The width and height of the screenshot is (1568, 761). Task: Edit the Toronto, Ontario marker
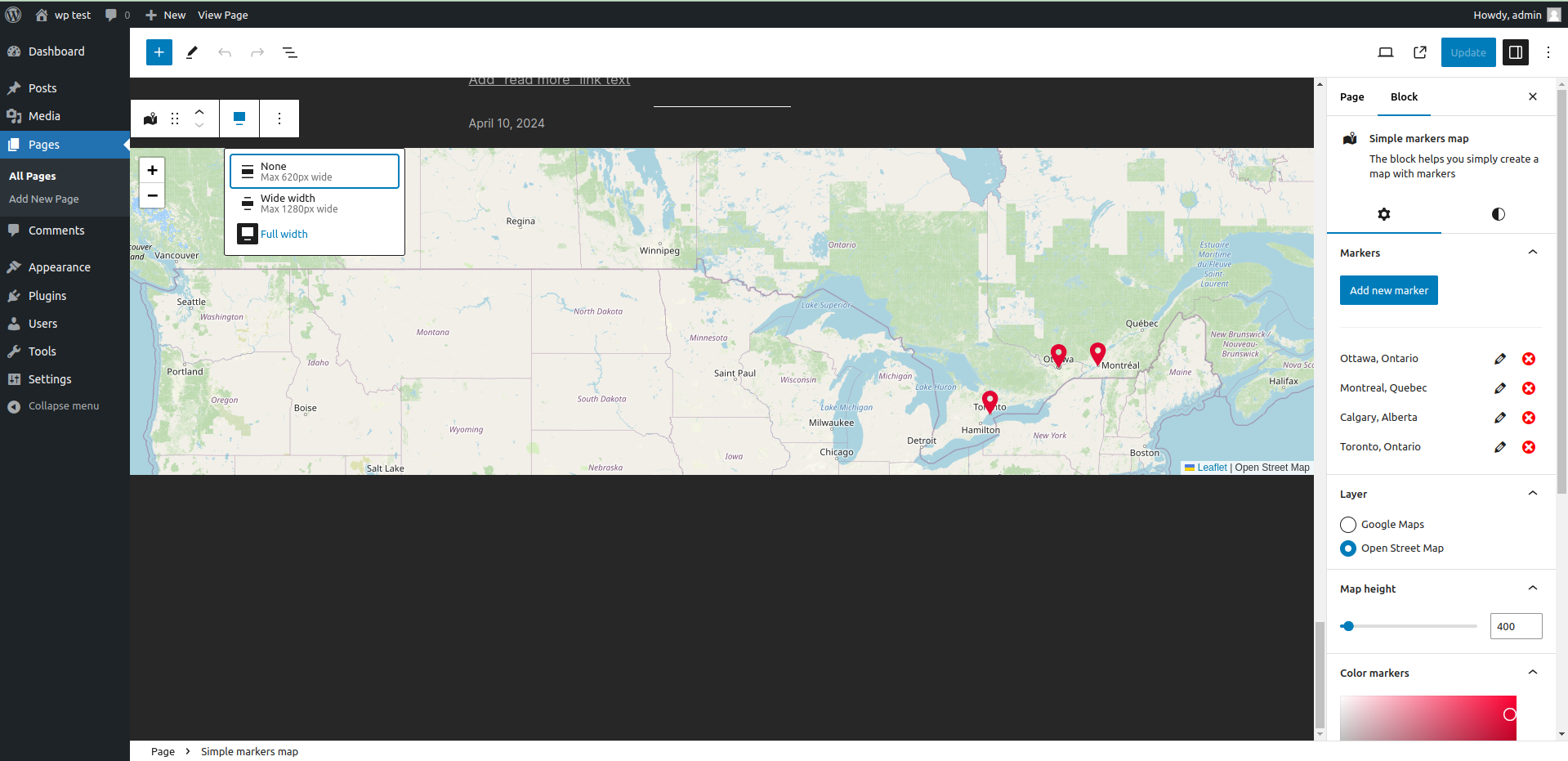click(x=1500, y=447)
